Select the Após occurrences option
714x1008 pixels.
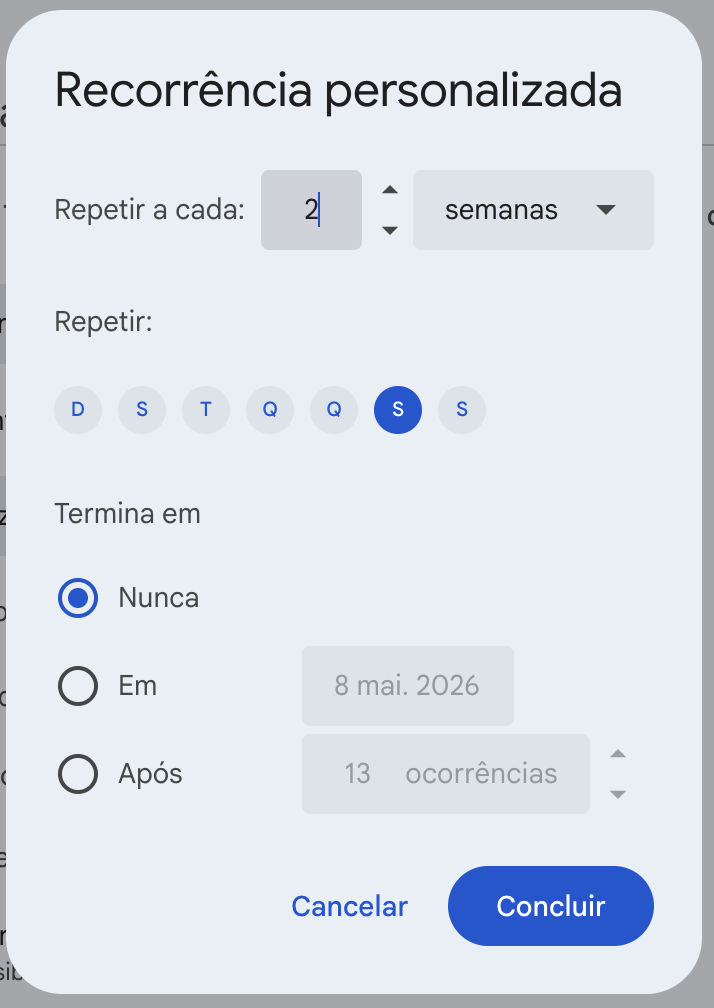pos(78,773)
